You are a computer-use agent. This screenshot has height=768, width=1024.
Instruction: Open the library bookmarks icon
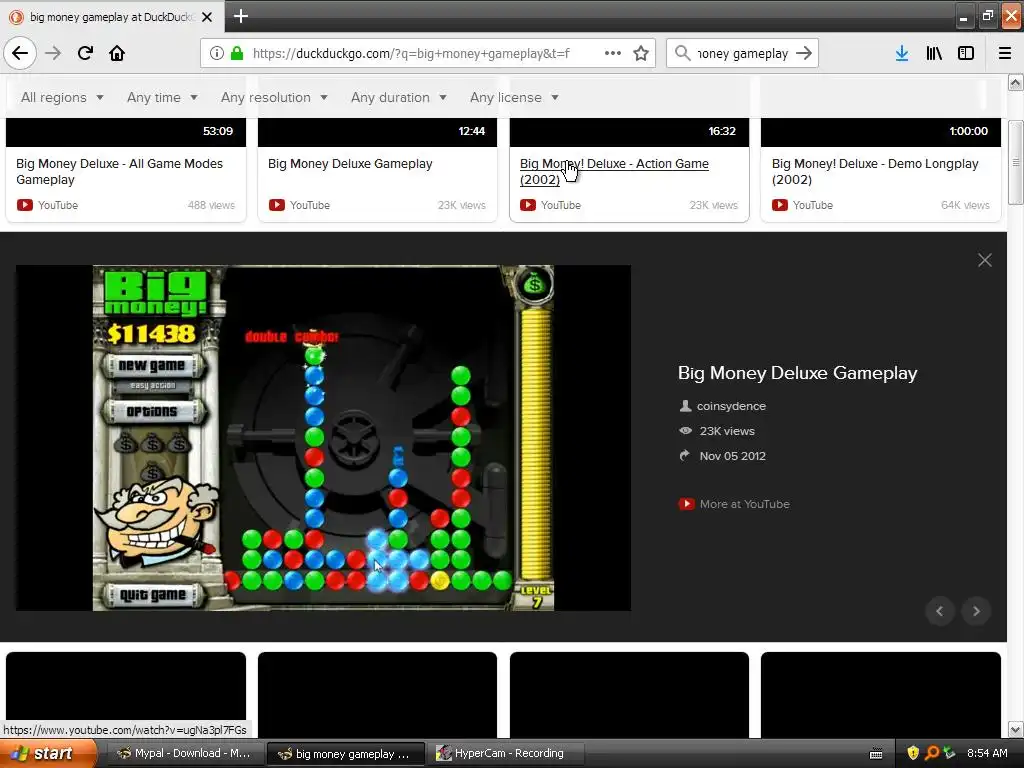(x=934, y=53)
